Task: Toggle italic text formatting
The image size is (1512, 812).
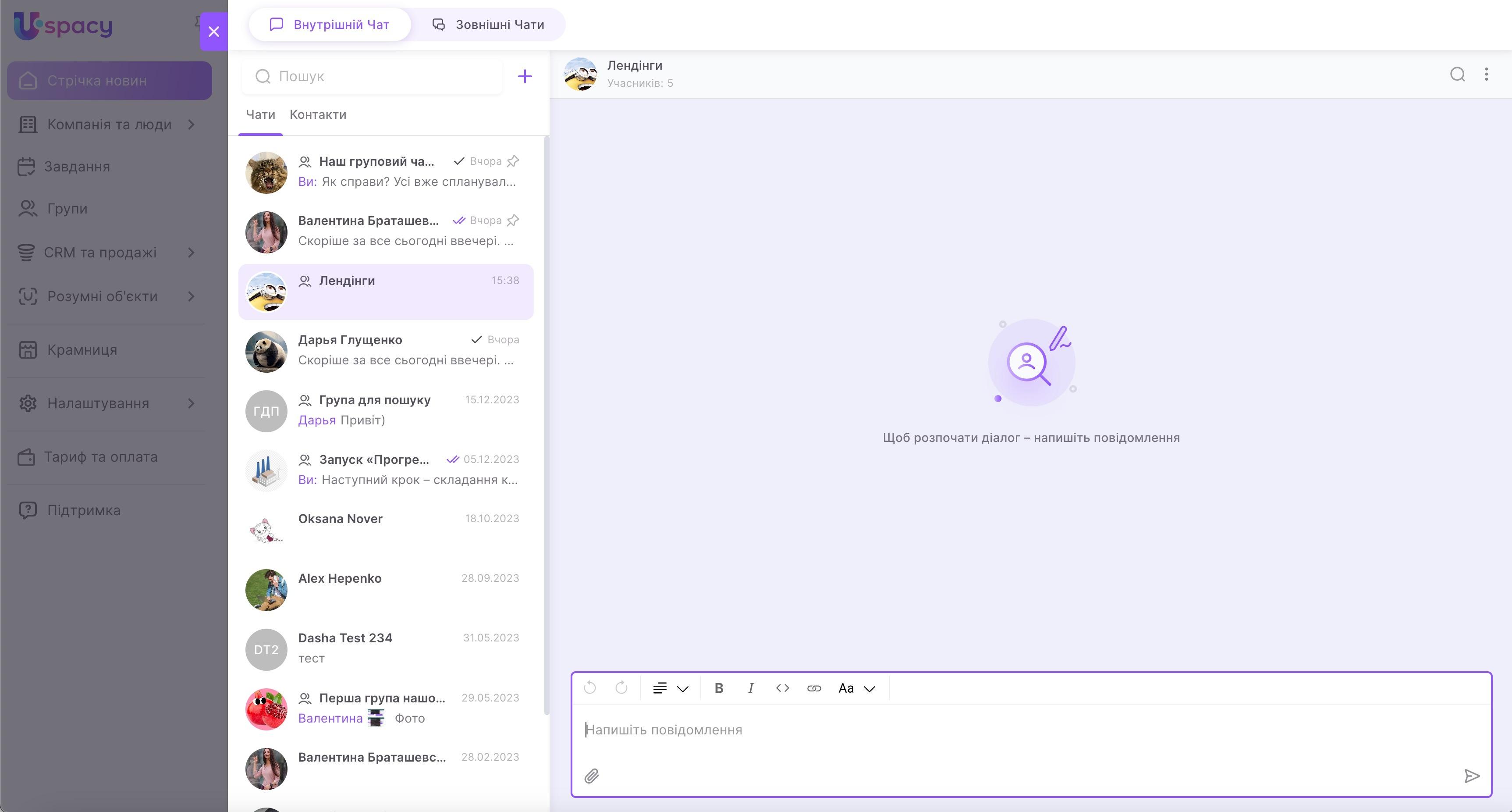Action: tap(751, 688)
